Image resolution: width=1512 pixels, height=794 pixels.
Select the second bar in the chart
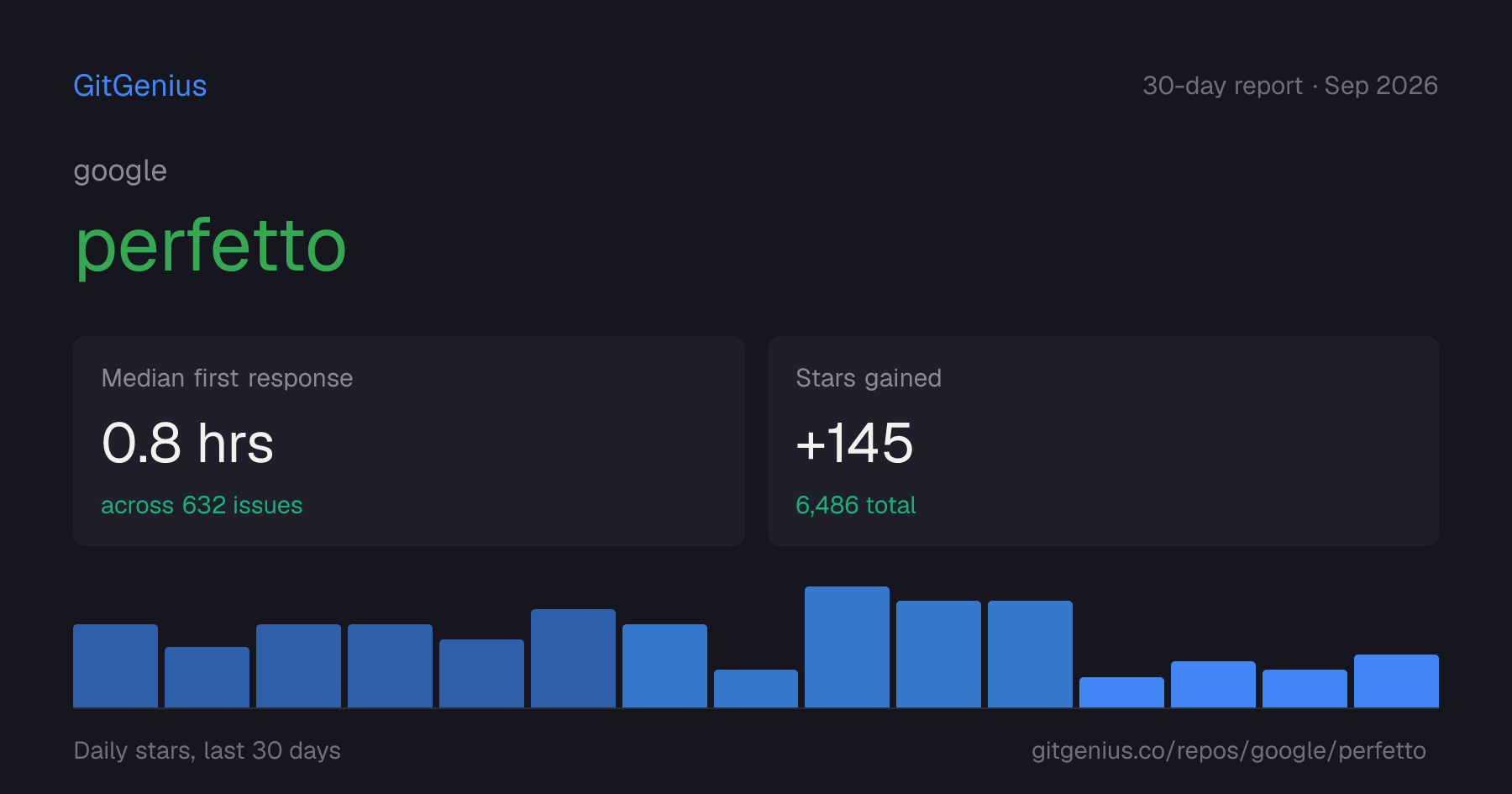click(207, 677)
